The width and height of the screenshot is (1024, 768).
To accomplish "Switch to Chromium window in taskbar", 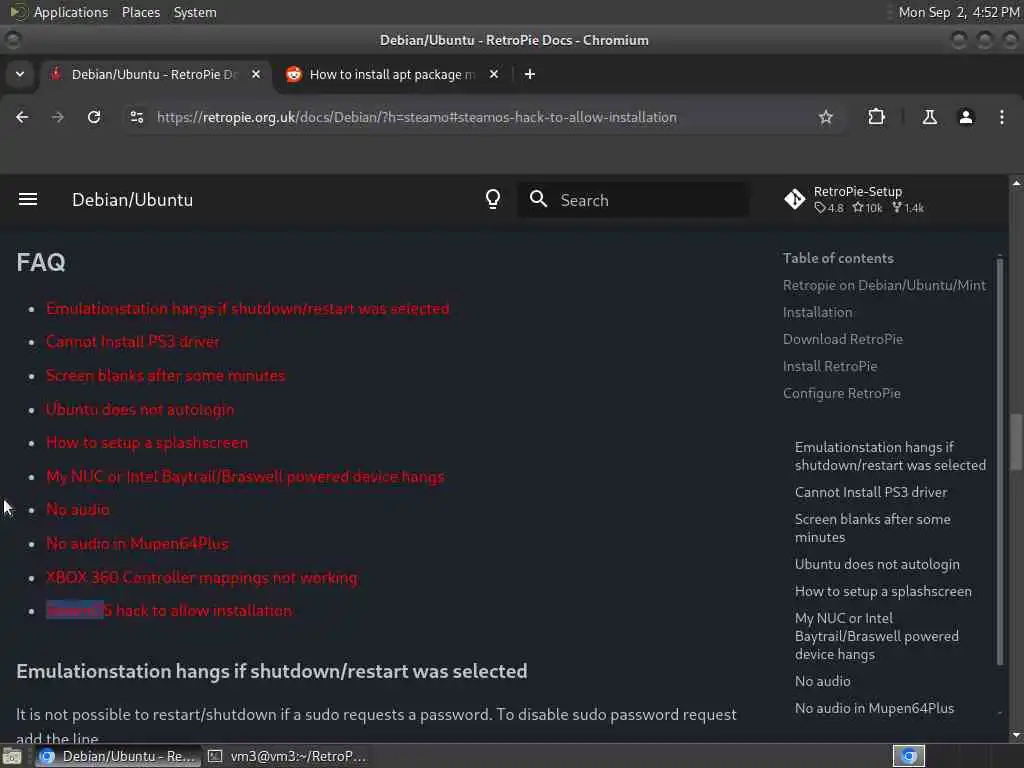I will coord(118,756).
